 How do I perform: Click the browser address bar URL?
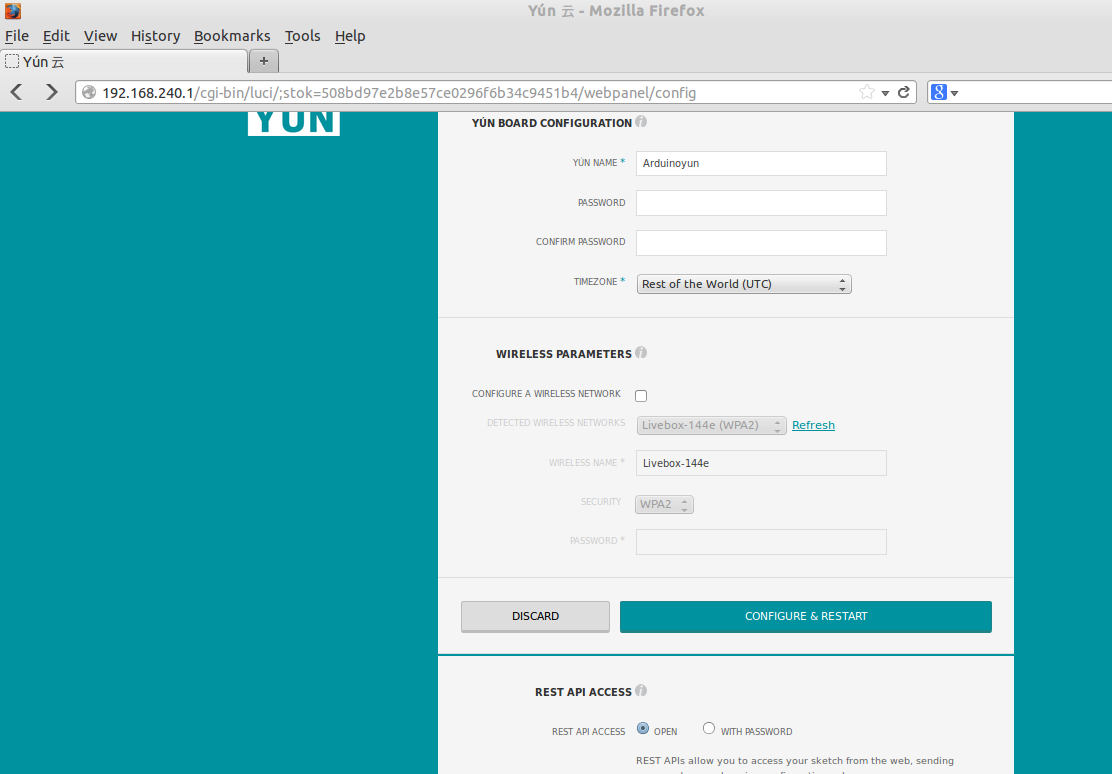399,93
